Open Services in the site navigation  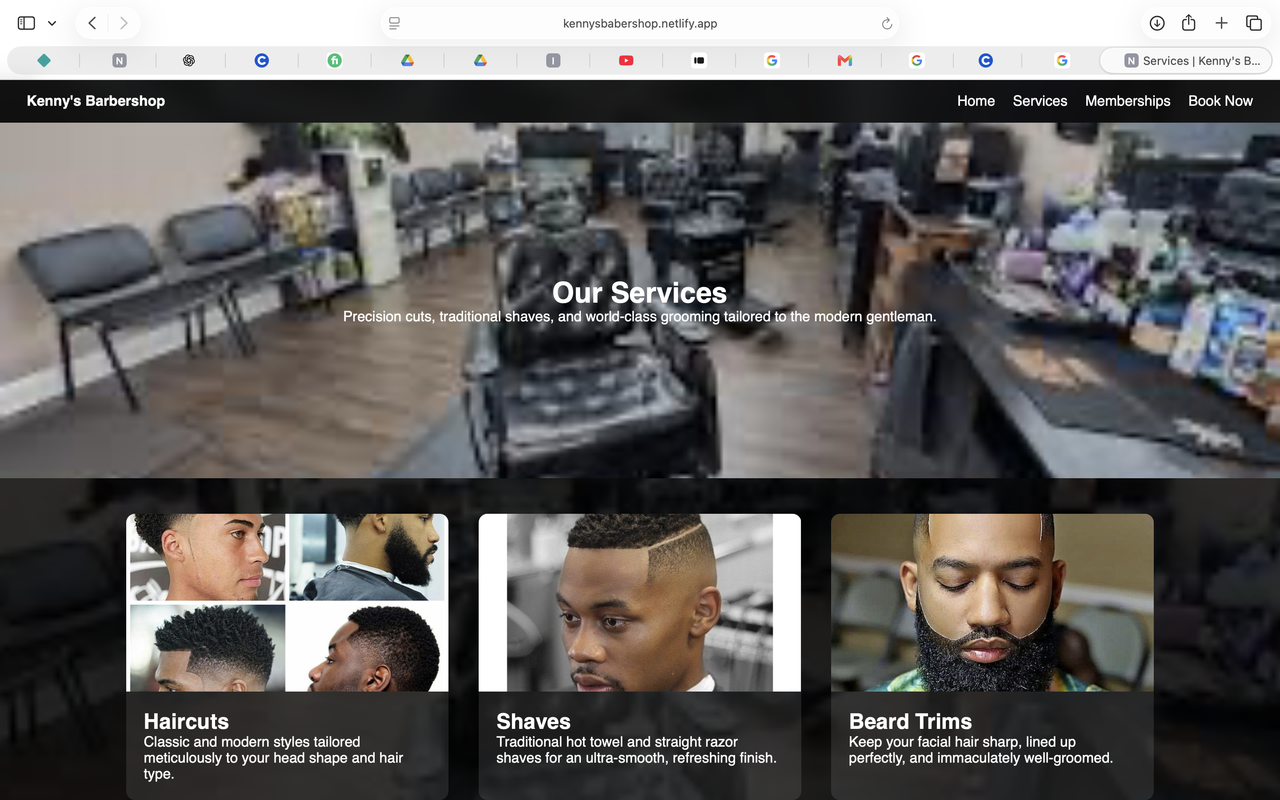[1040, 101]
